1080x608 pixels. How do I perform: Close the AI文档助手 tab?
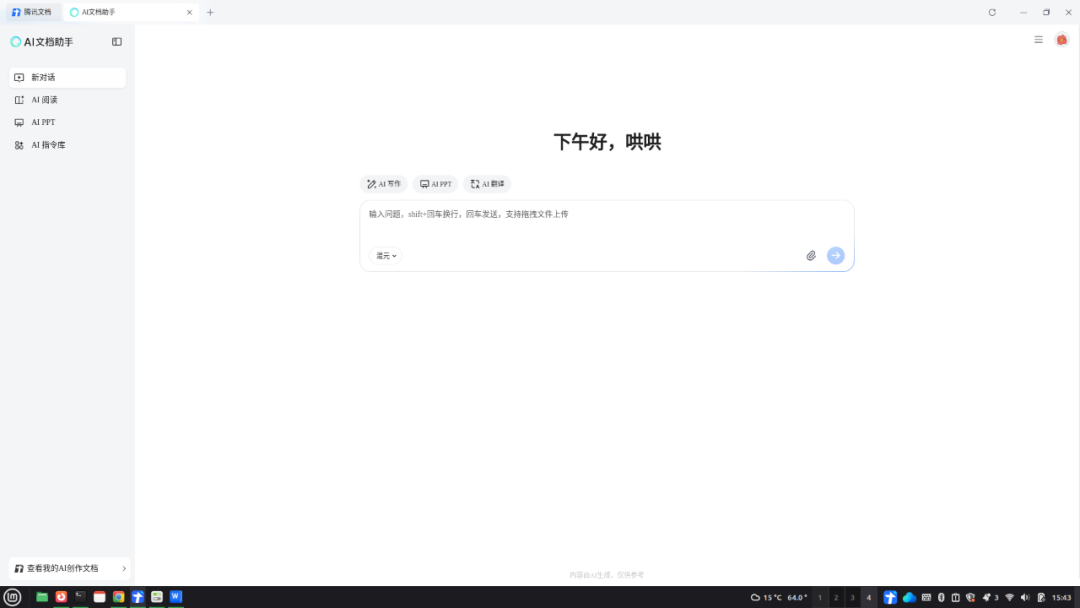(x=189, y=12)
